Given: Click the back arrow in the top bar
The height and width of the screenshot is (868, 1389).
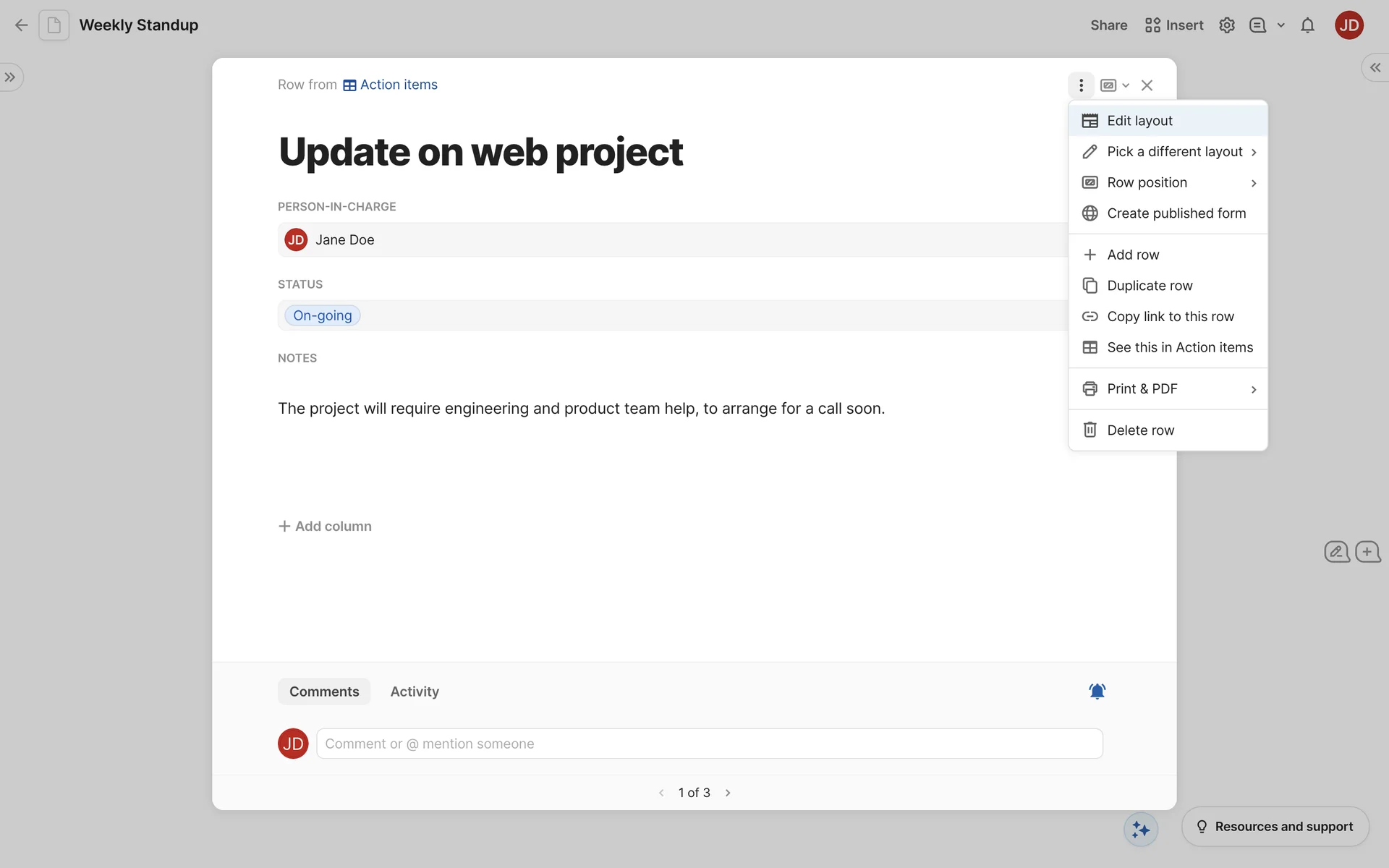Looking at the screenshot, I should tap(21, 25).
